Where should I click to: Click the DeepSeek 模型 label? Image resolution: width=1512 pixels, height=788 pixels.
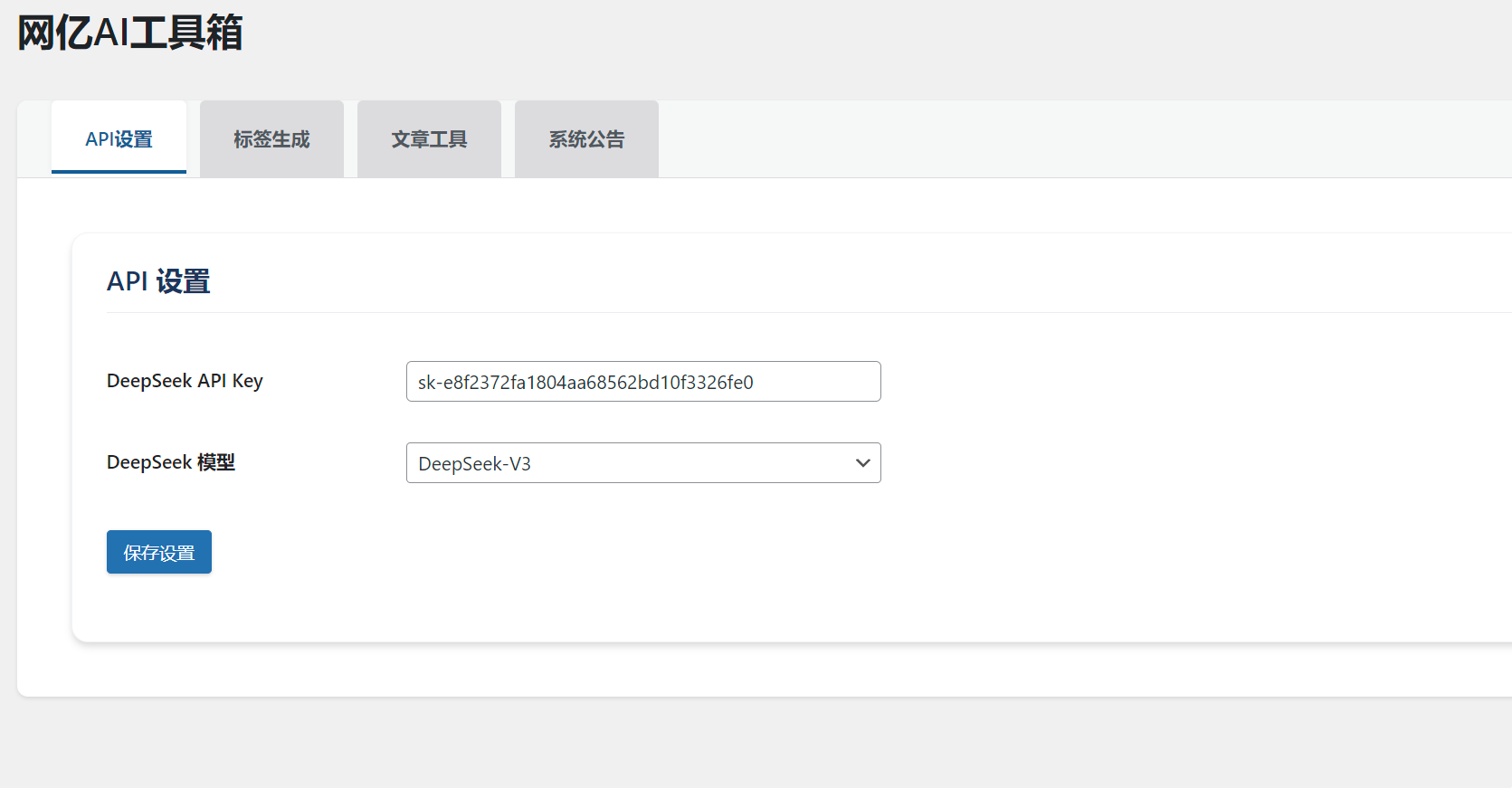pos(171,462)
